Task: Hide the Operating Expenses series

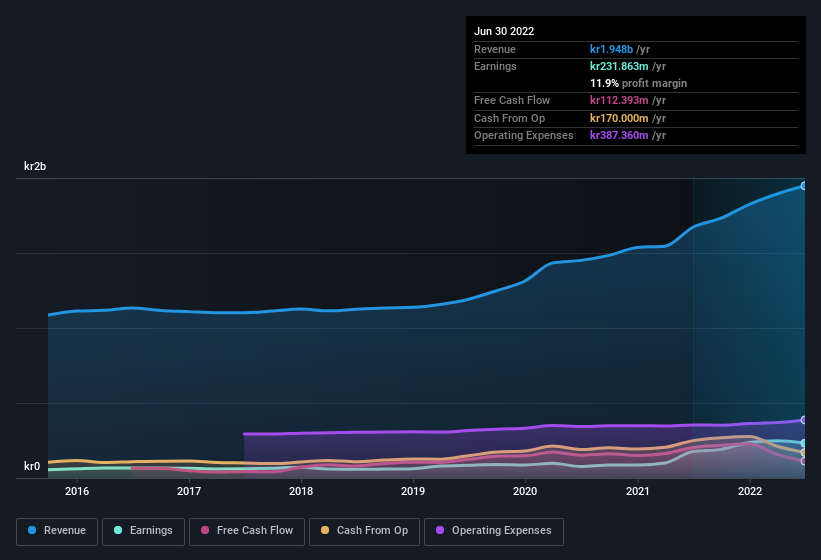Action: pyautogui.click(x=493, y=531)
